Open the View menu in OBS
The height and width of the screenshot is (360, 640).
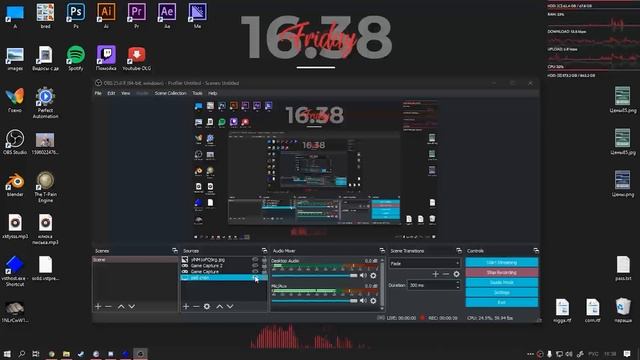click(x=125, y=93)
